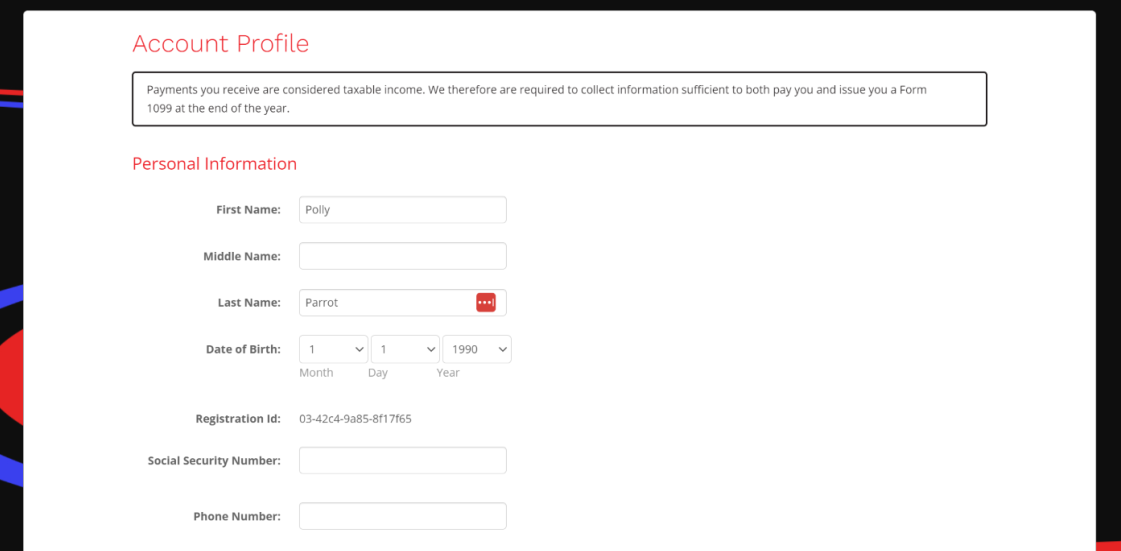The height and width of the screenshot is (551, 1121).
Task: Click the Phone Number label
Action: point(237,516)
